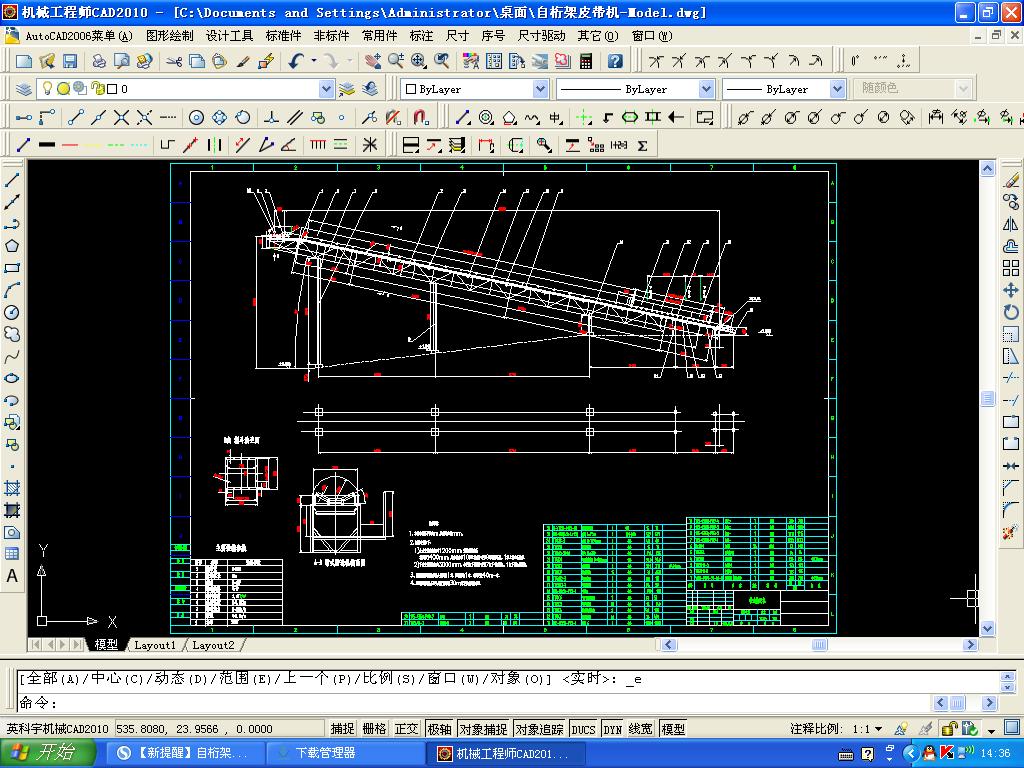
Task: Expand the layer name dropdown
Action: [326, 89]
